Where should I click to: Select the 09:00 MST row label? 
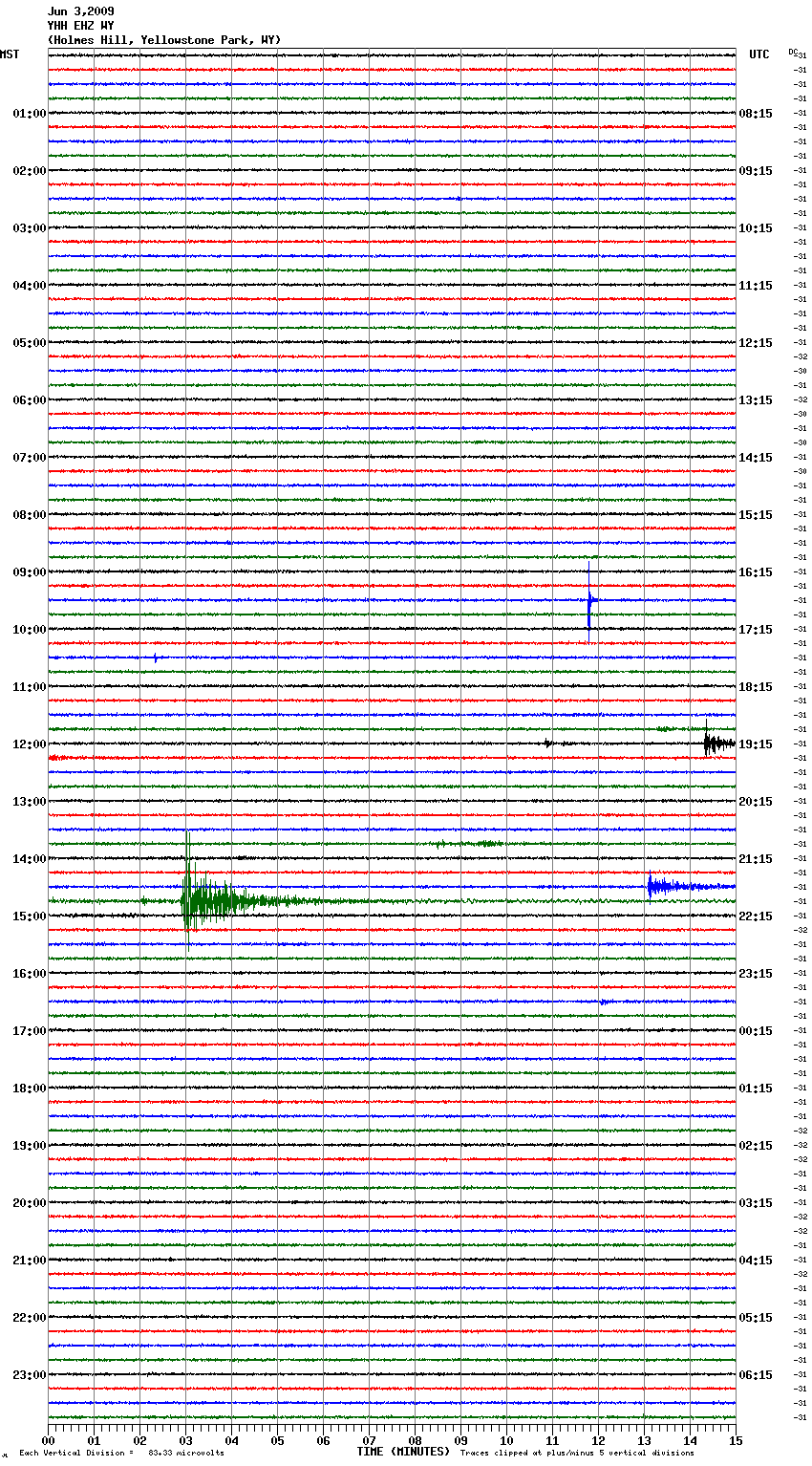30,572
